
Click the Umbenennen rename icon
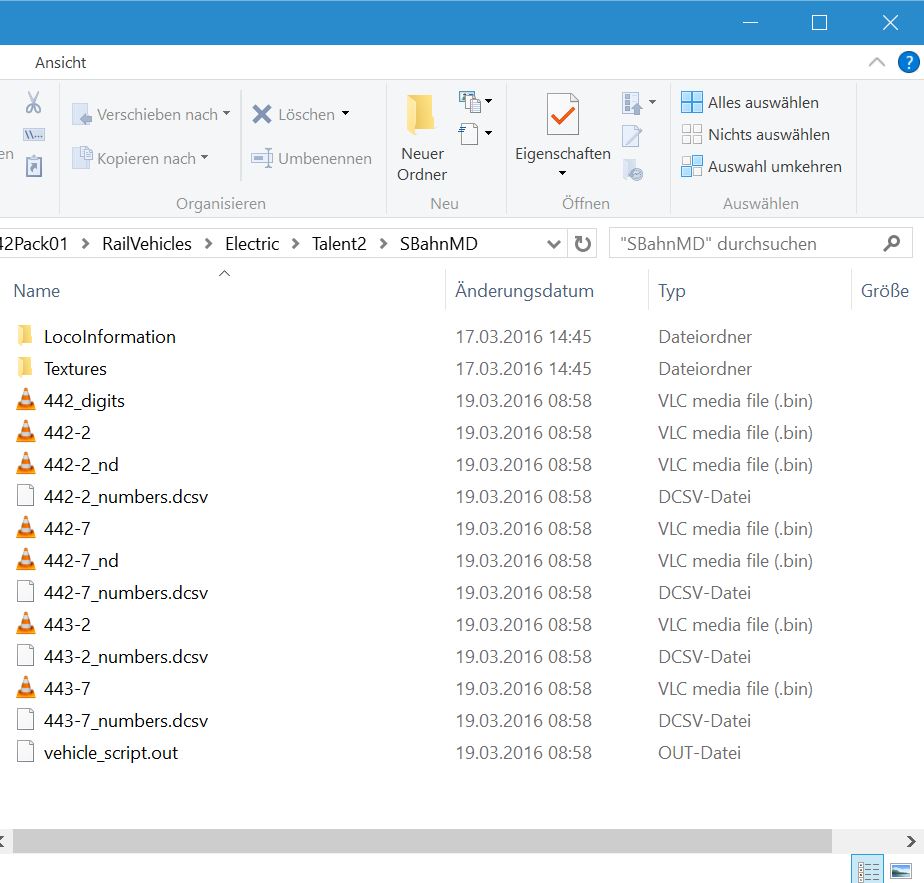(262, 158)
